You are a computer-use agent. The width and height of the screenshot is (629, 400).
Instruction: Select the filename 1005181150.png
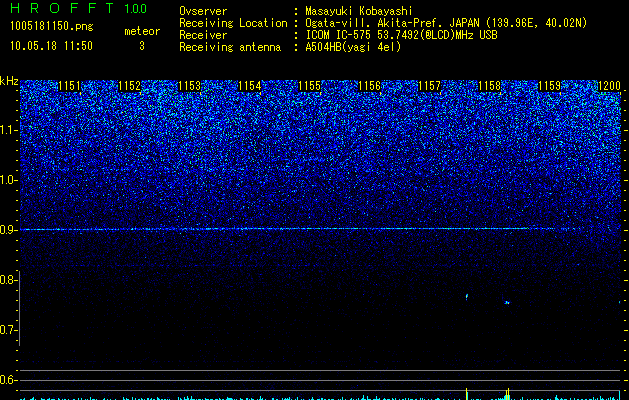[x=52, y=27]
